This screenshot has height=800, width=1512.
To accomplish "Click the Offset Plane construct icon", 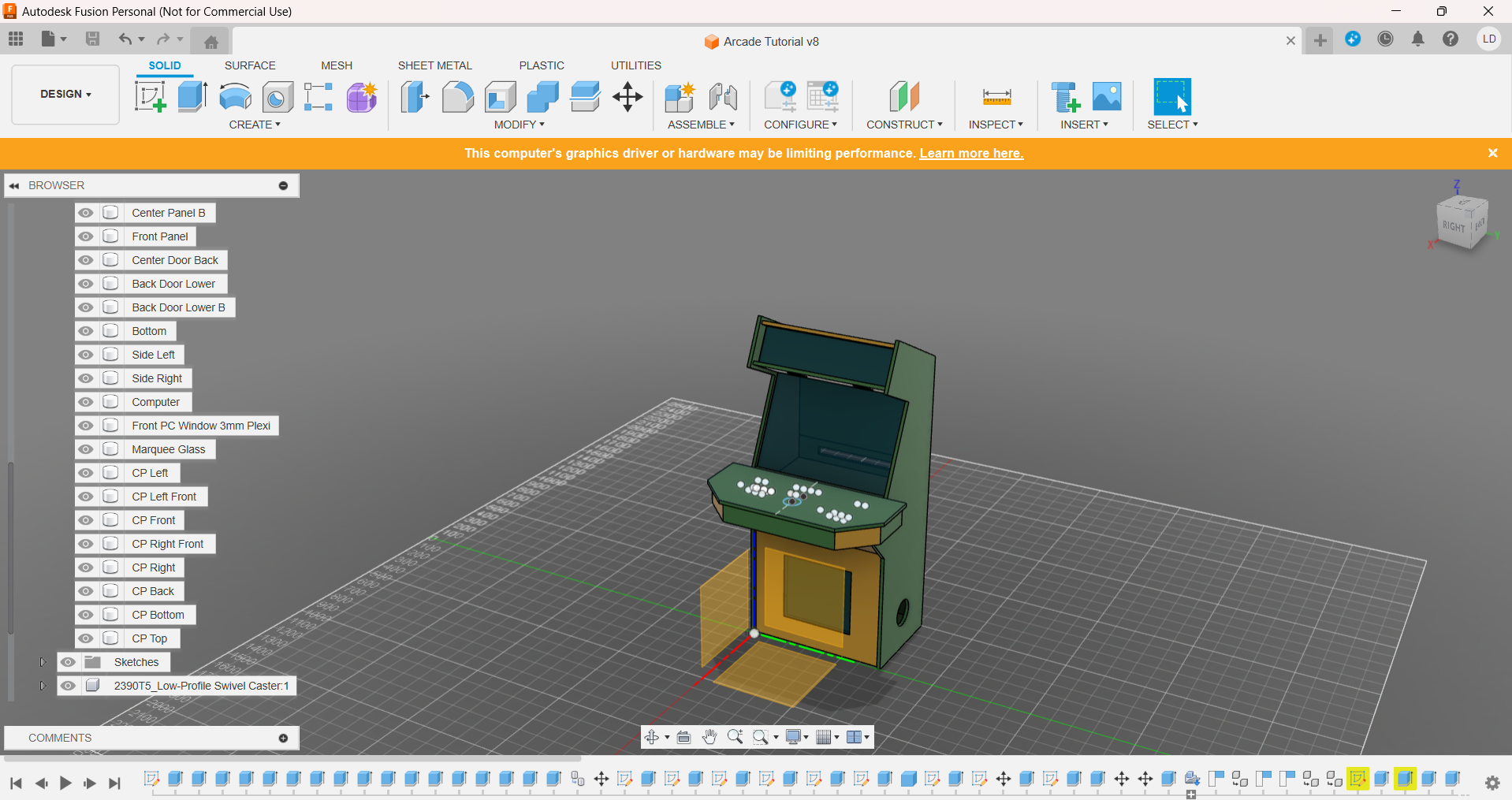I will (x=905, y=97).
